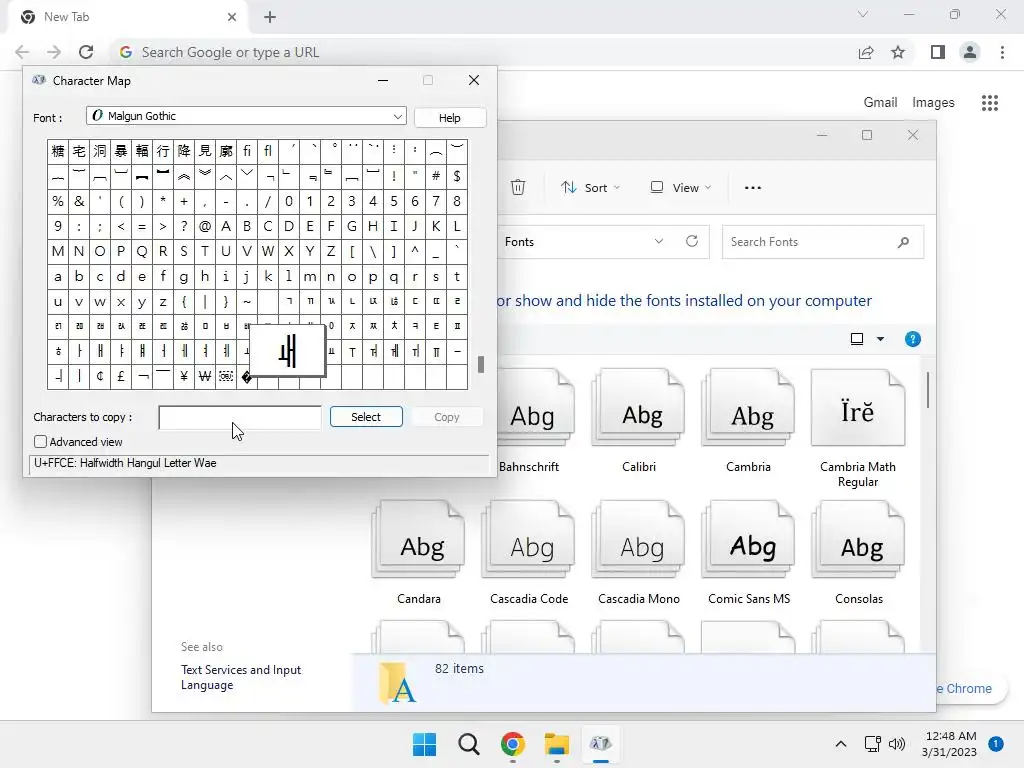1024x768 pixels.
Task: Select the Cascadia Code font
Action: tap(529, 552)
